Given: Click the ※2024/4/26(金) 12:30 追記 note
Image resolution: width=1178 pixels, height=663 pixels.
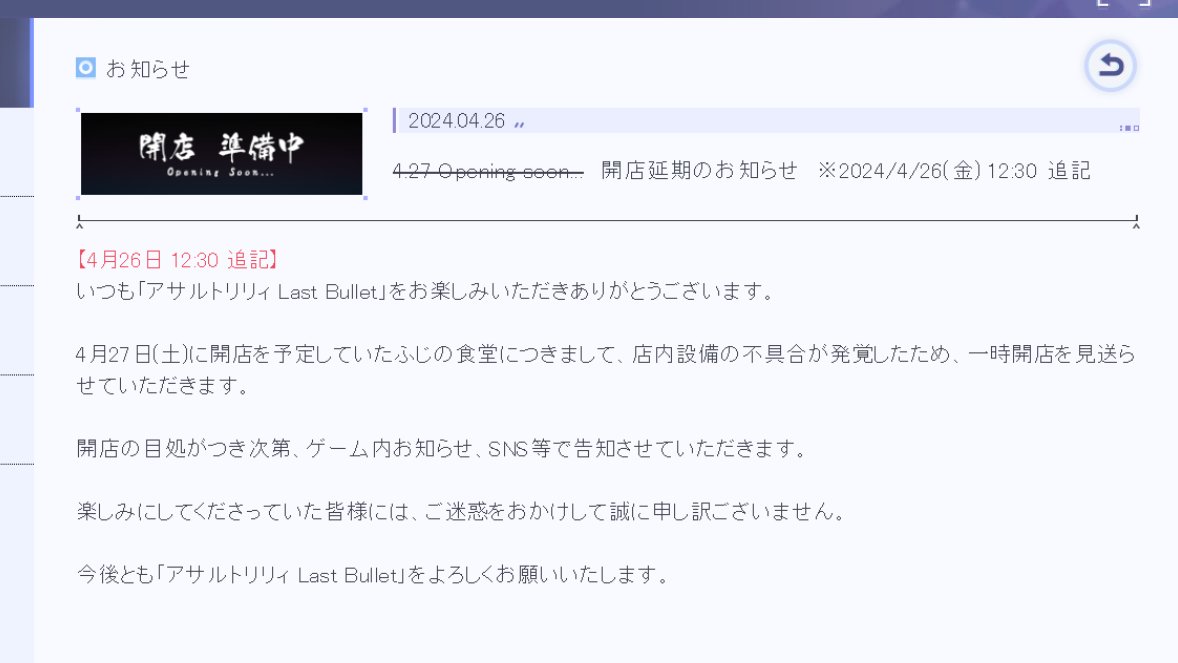Looking at the screenshot, I should coord(954,171).
